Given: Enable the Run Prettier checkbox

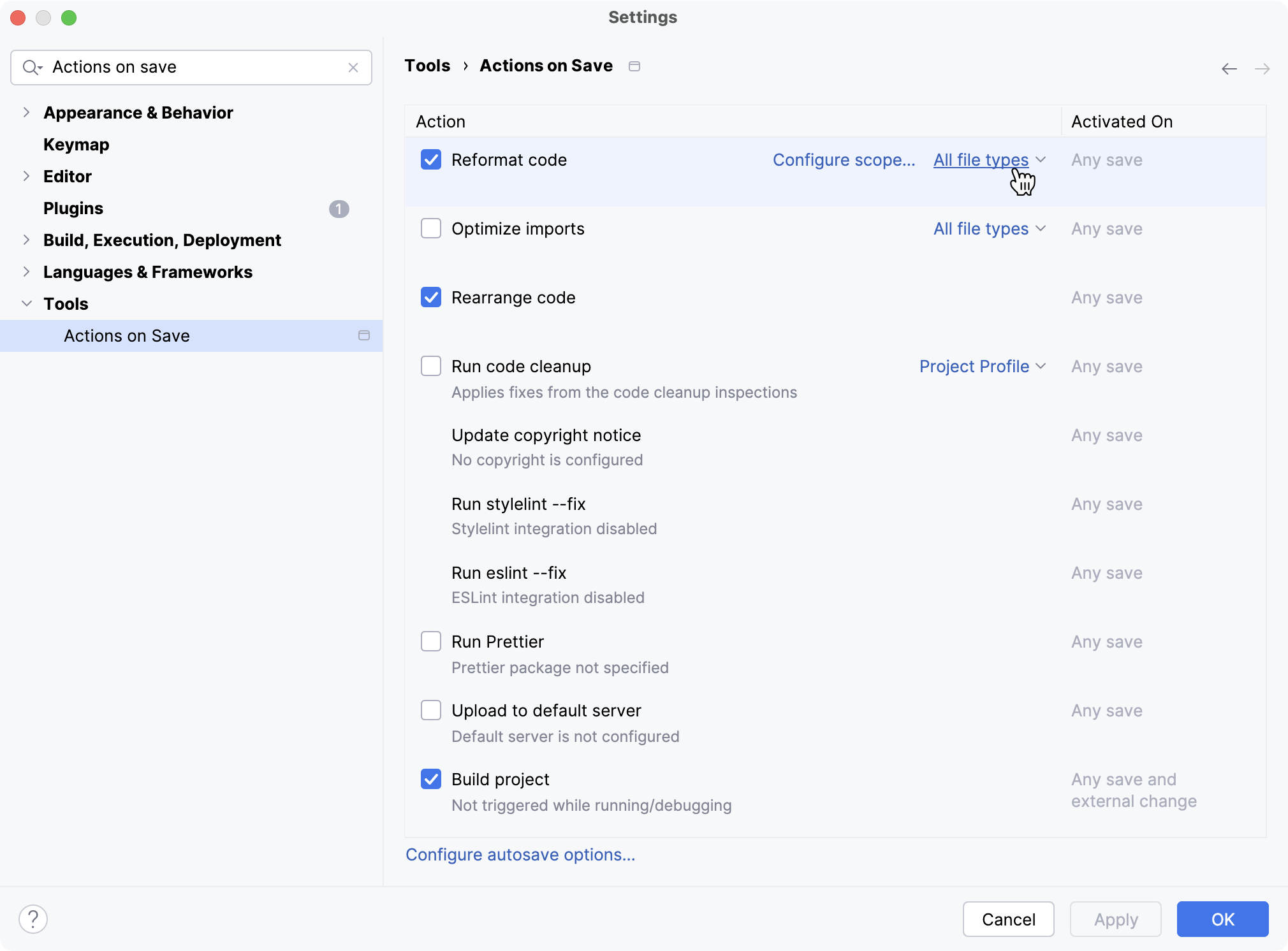Looking at the screenshot, I should click(430, 641).
